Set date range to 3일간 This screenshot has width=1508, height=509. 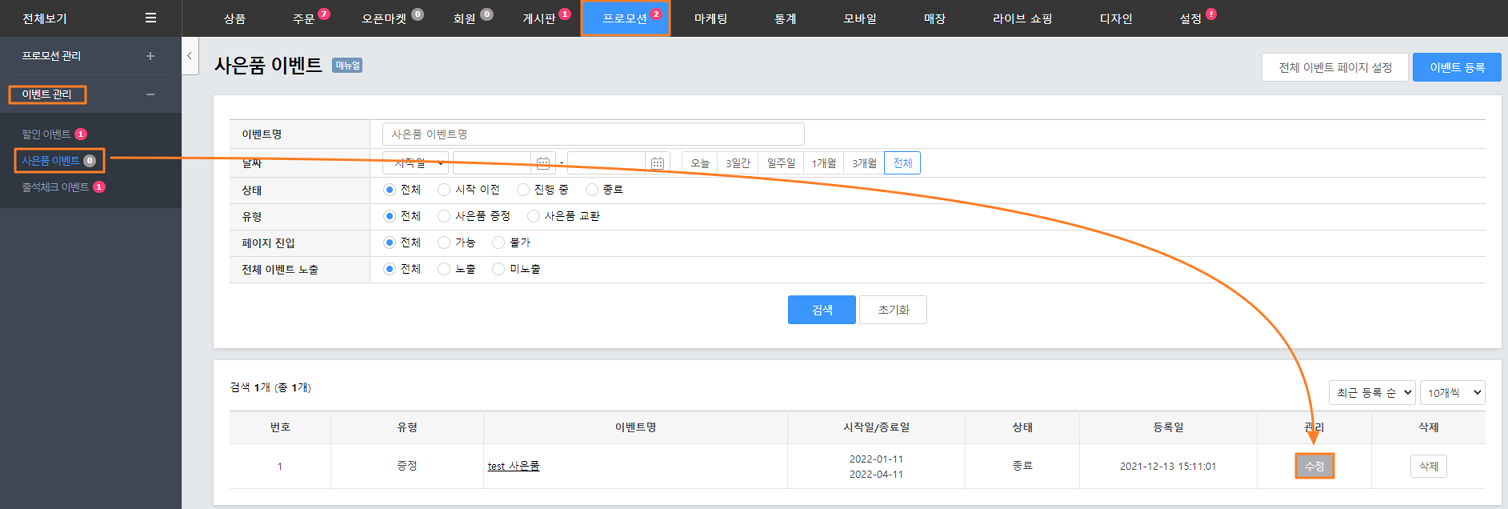pyautogui.click(x=738, y=163)
